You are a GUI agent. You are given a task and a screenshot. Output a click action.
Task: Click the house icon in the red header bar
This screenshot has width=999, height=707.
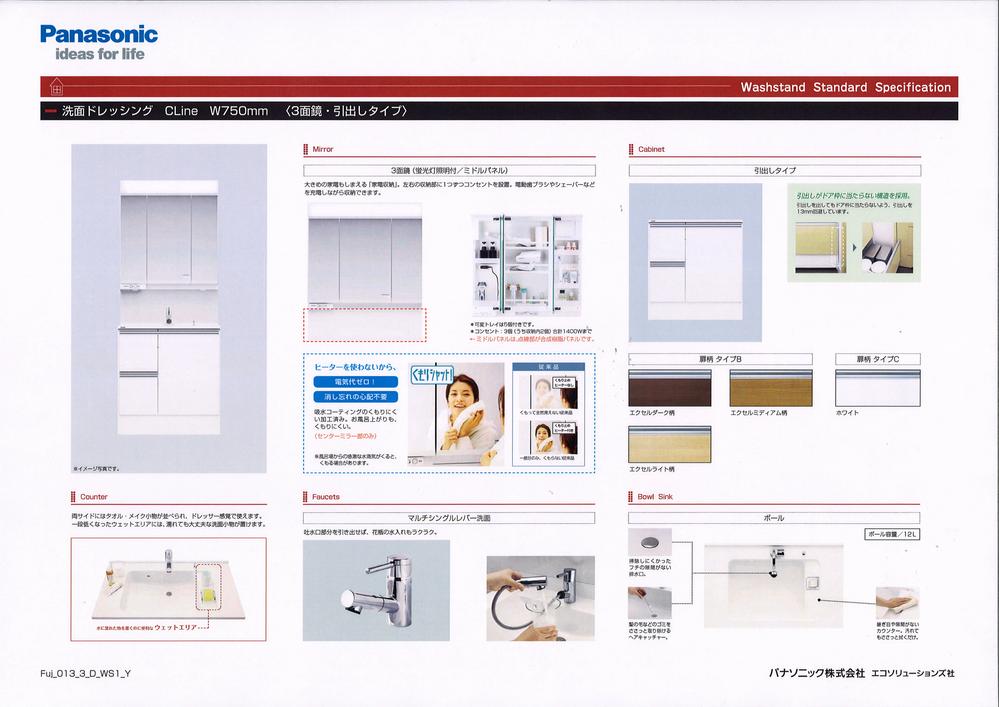55,87
